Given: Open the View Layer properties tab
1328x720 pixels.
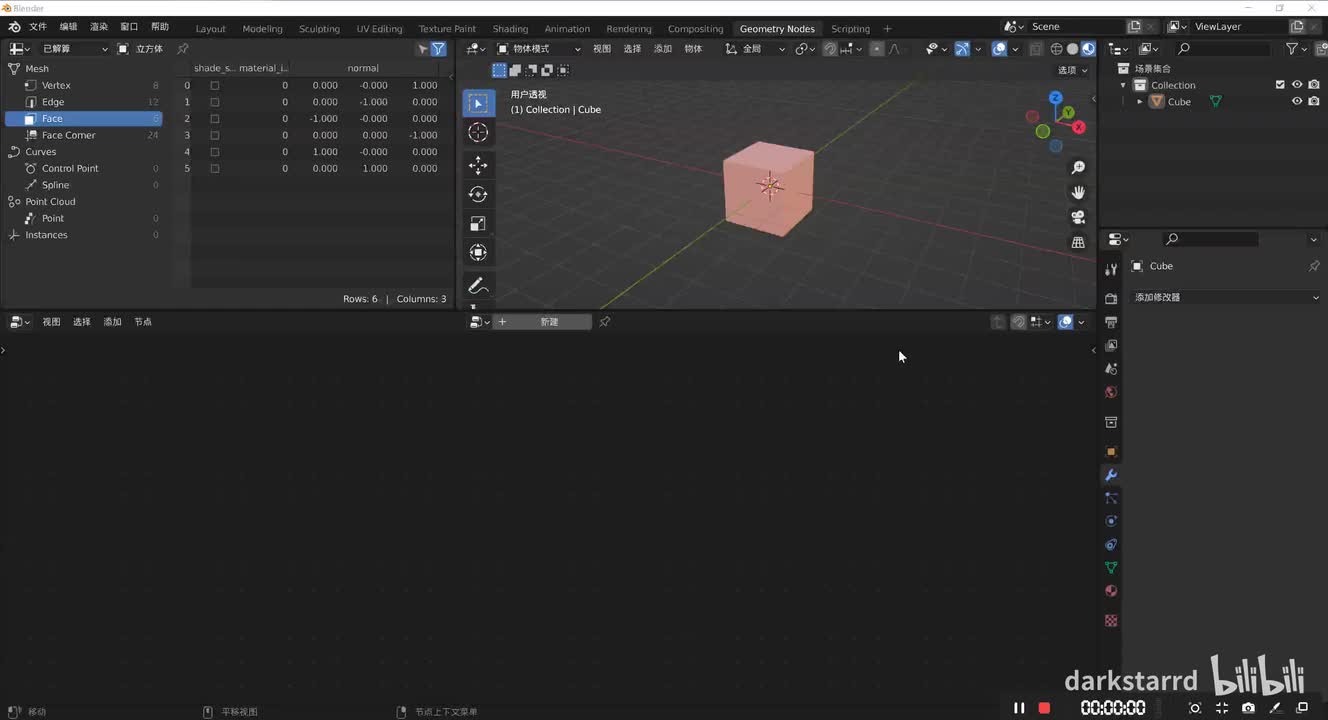Looking at the screenshot, I should (1110, 345).
